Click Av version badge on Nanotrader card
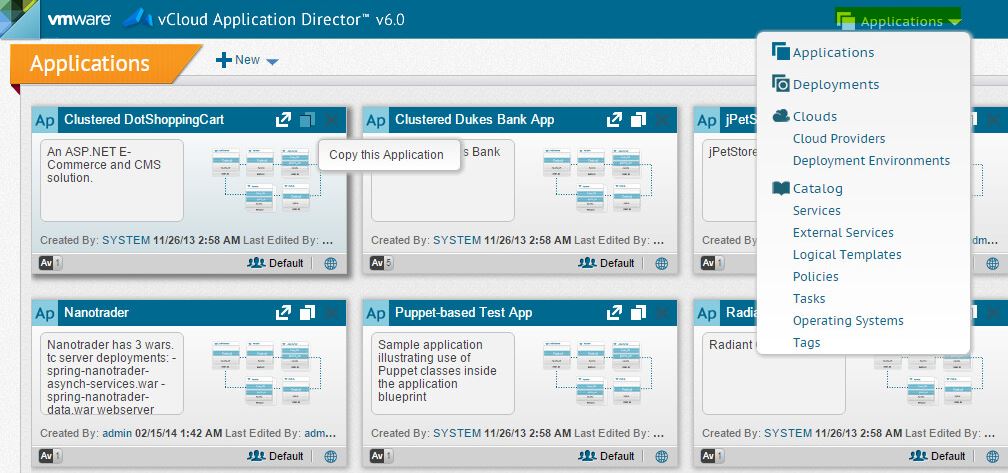 50,456
